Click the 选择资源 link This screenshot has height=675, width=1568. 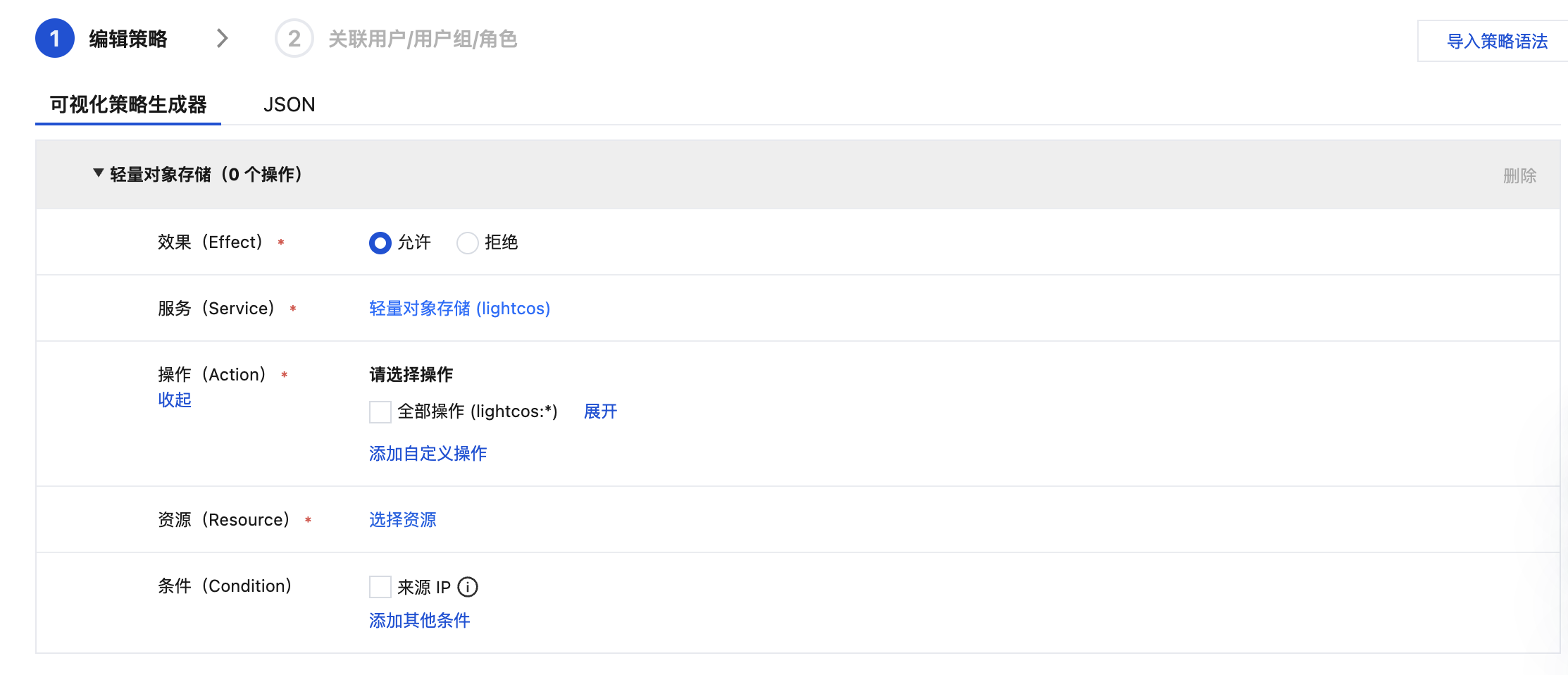pyautogui.click(x=402, y=520)
